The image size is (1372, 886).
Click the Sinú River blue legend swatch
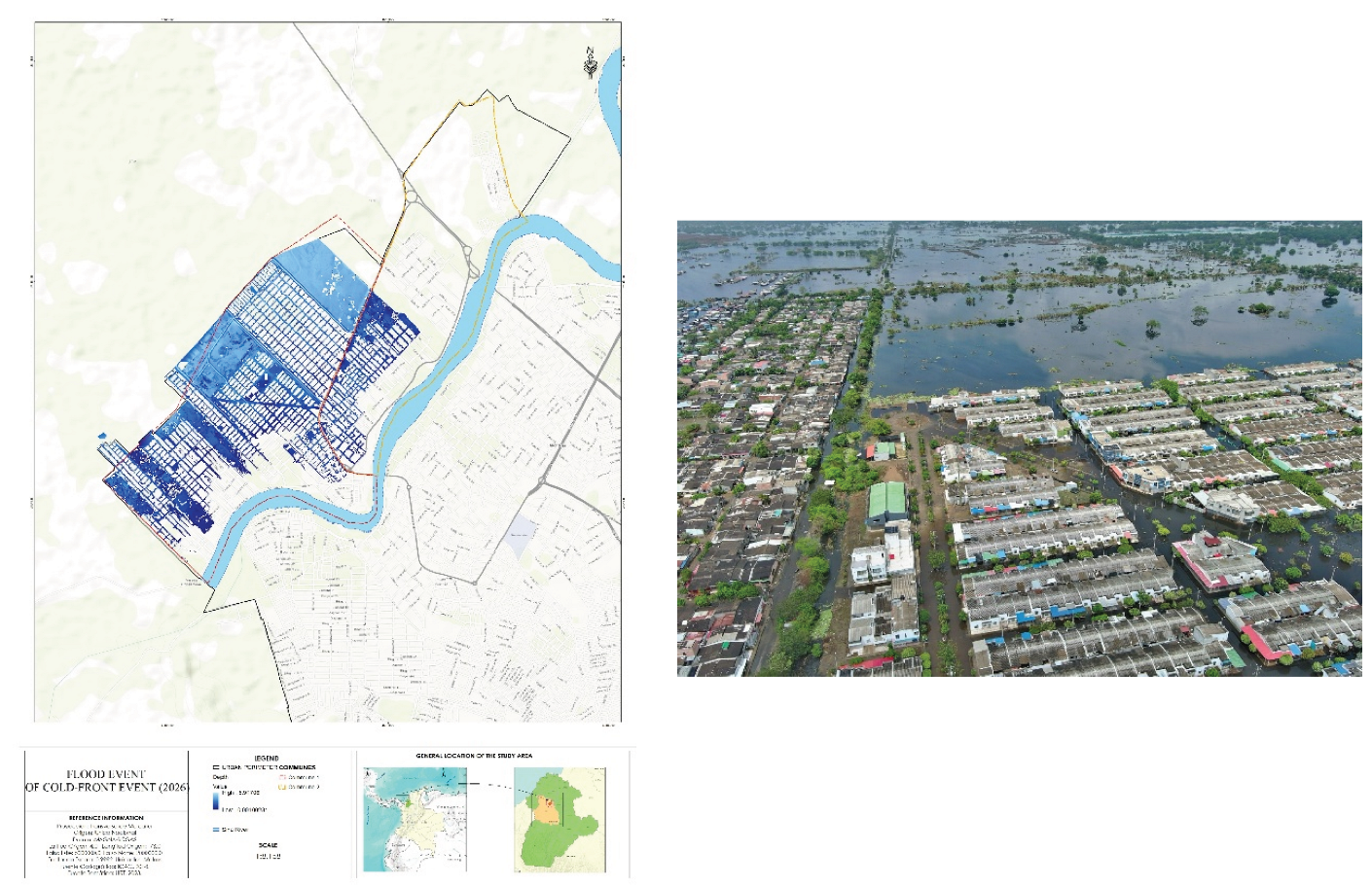pos(216,830)
